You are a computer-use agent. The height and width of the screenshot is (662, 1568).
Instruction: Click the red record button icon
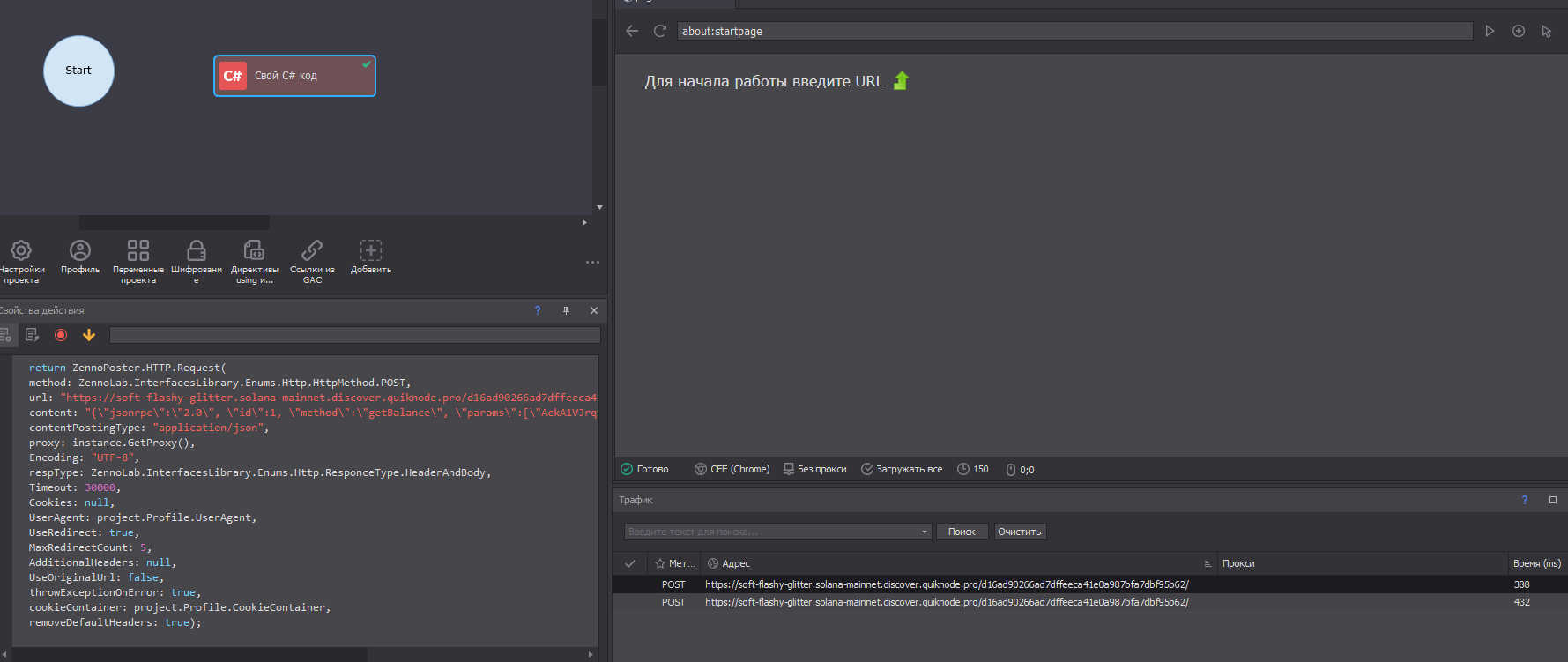click(x=61, y=335)
